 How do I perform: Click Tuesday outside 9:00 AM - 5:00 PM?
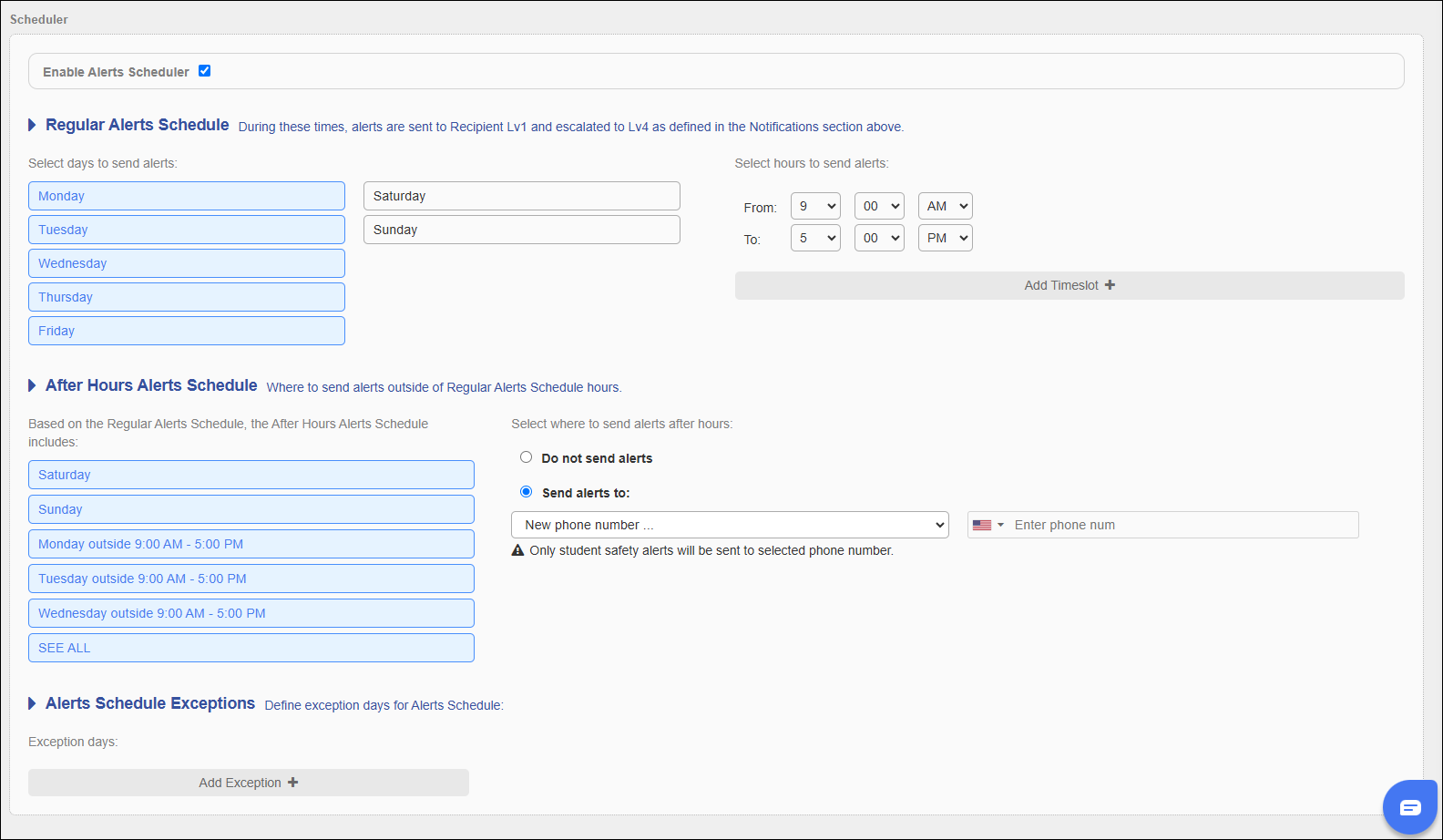point(251,579)
